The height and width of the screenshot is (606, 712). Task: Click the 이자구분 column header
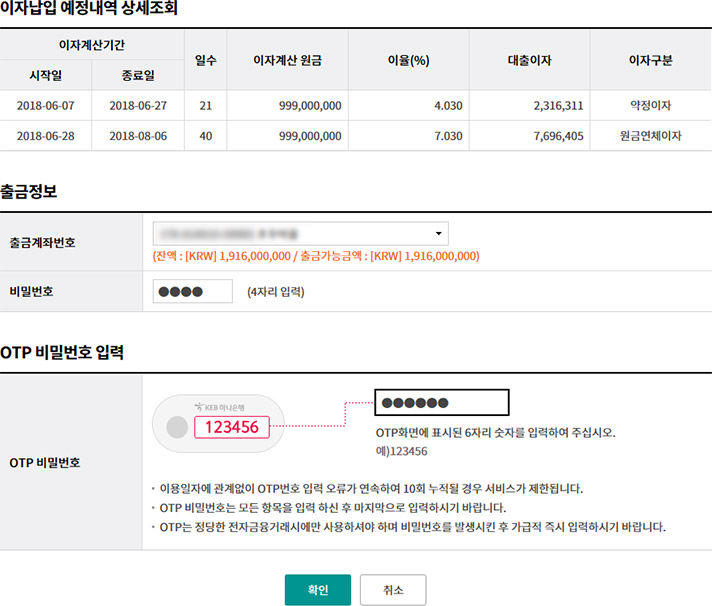650,61
